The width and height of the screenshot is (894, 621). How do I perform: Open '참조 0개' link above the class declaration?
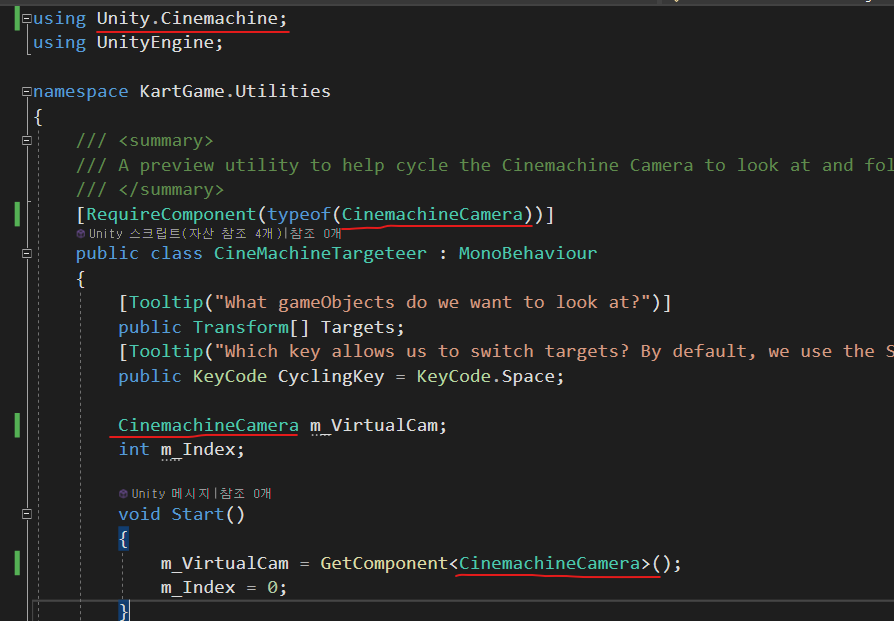315,233
